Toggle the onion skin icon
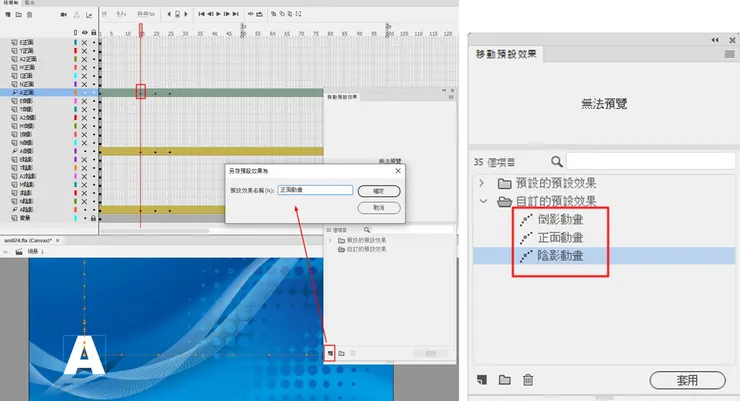740x401 pixels. pyautogui.click(x=273, y=14)
